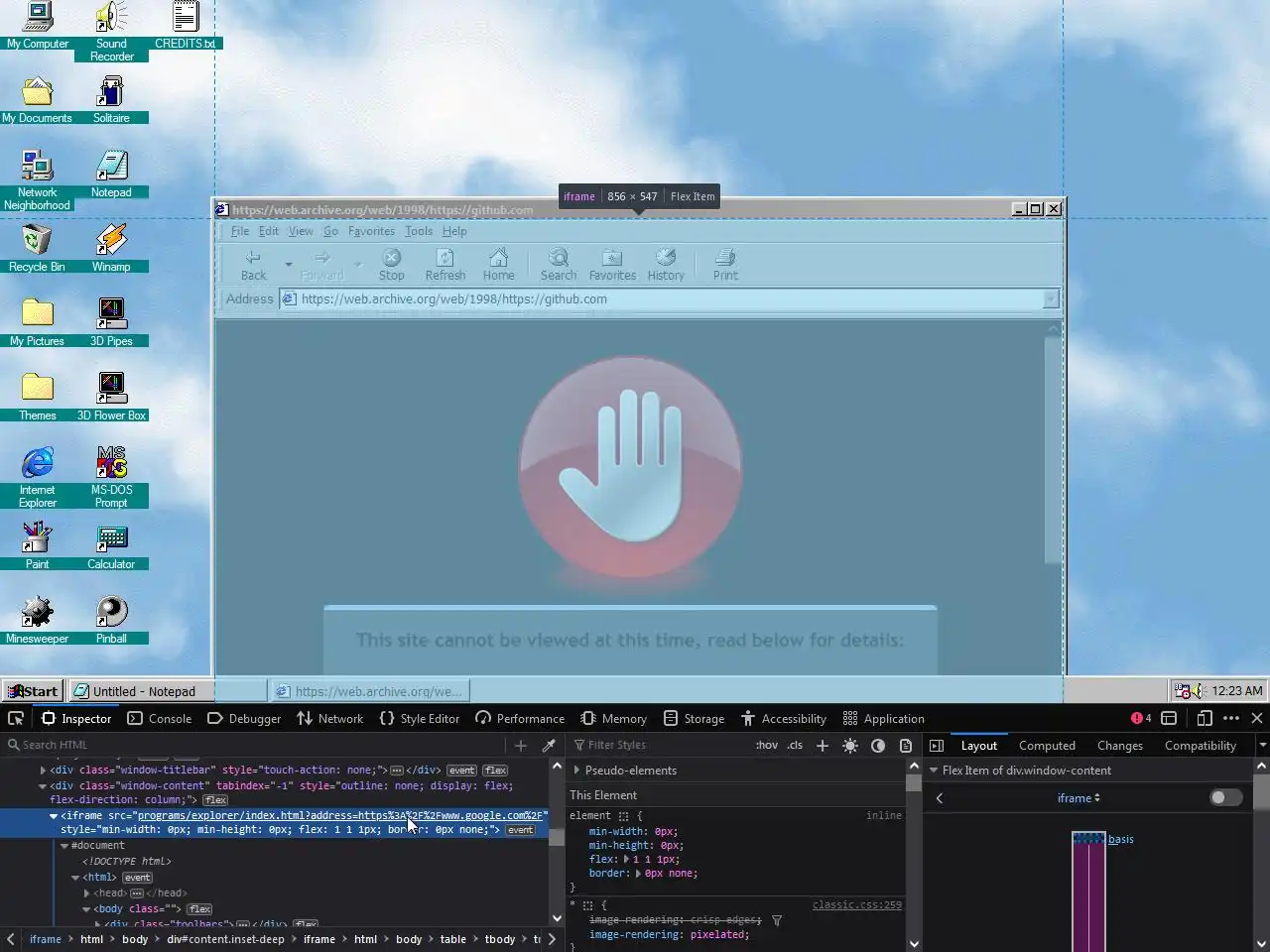The image size is (1270, 952).
Task: Toggle dark color scheme simulation moon icon
Action: (878, 745)
